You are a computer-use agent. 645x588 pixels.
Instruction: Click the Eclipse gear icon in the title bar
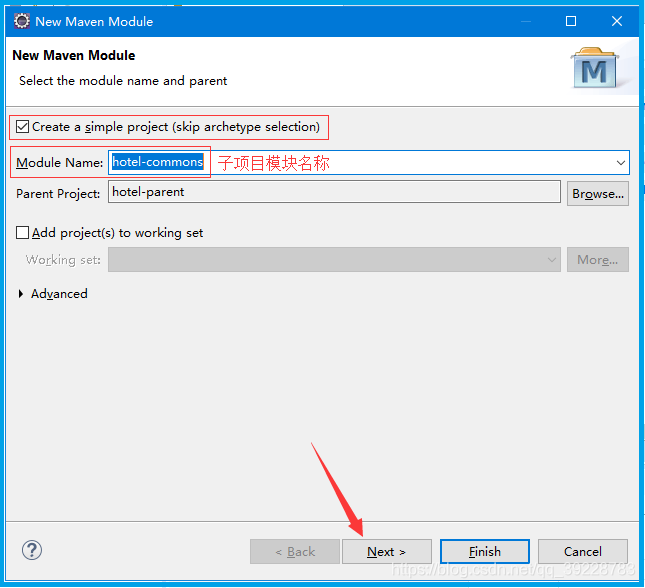22,21
